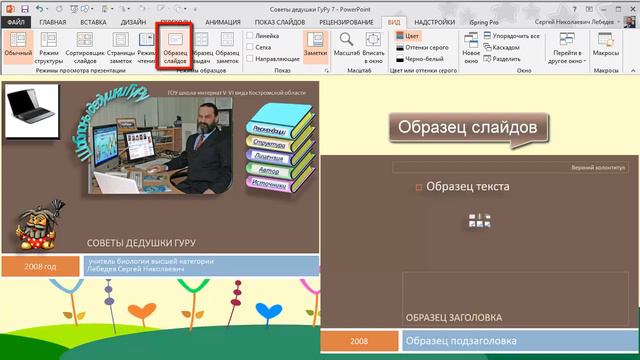The width and height of the screenshot is (640, 360).
Task: Switch to the ДИЗАЙН tab
Action: click(133, 22)
